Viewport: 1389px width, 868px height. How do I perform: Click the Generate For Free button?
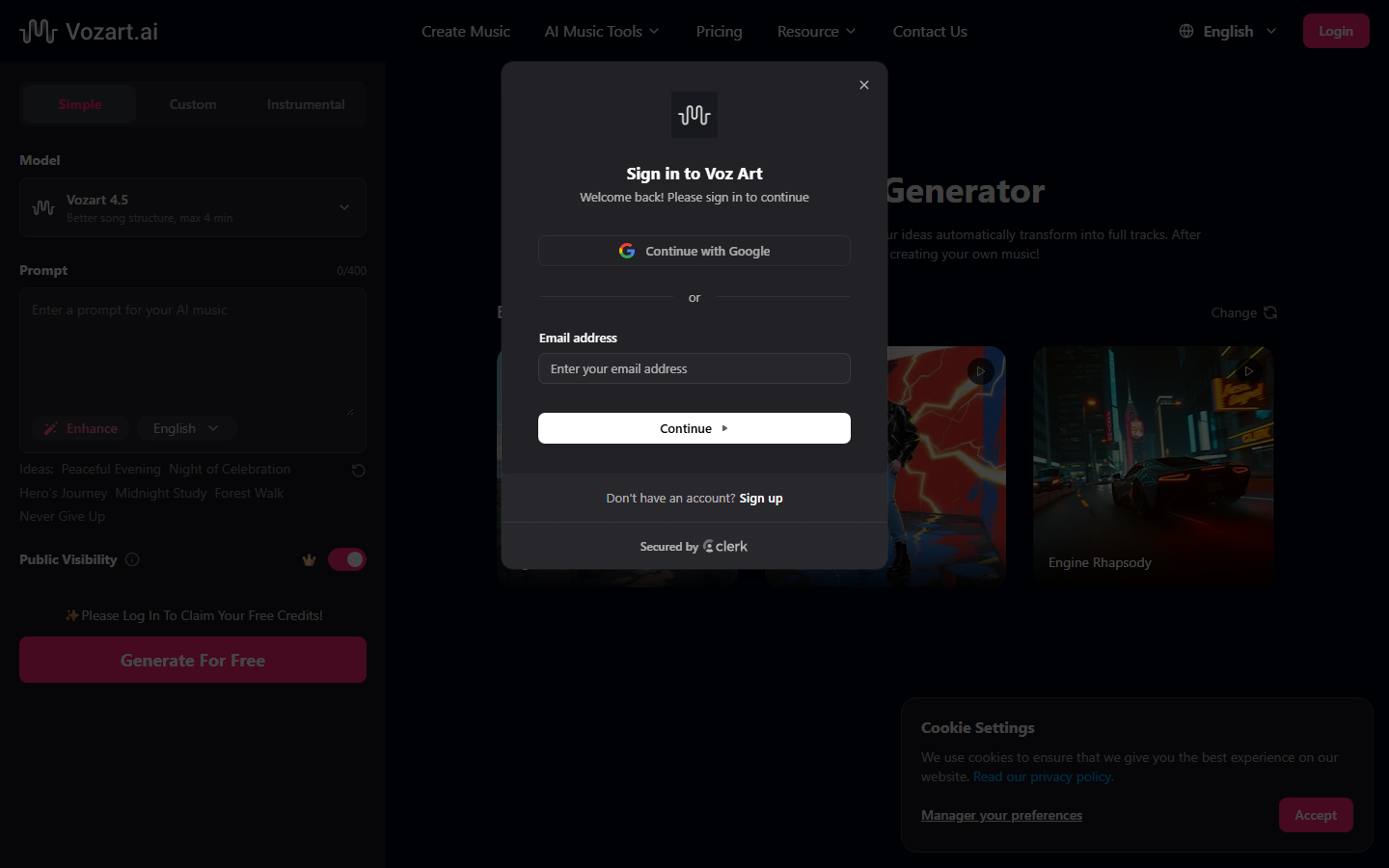click(192, 660)
